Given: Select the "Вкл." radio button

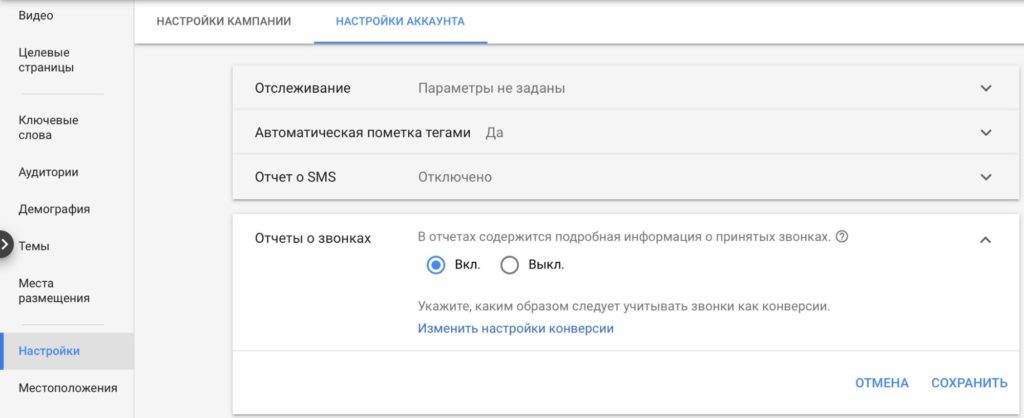Looking at the screenshot, I should tap(435, 265).
